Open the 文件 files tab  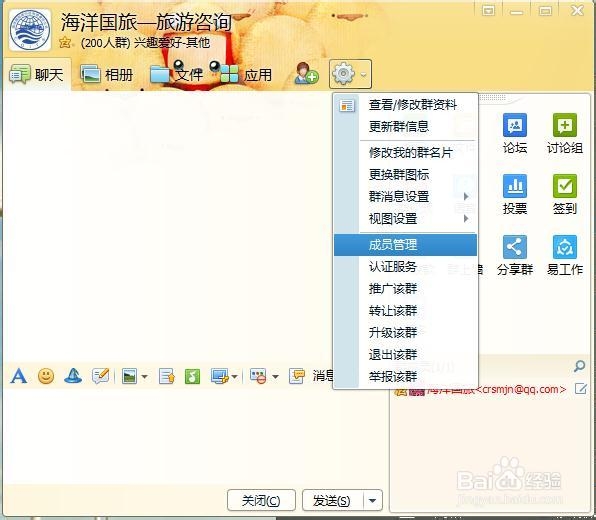(177, 75)
